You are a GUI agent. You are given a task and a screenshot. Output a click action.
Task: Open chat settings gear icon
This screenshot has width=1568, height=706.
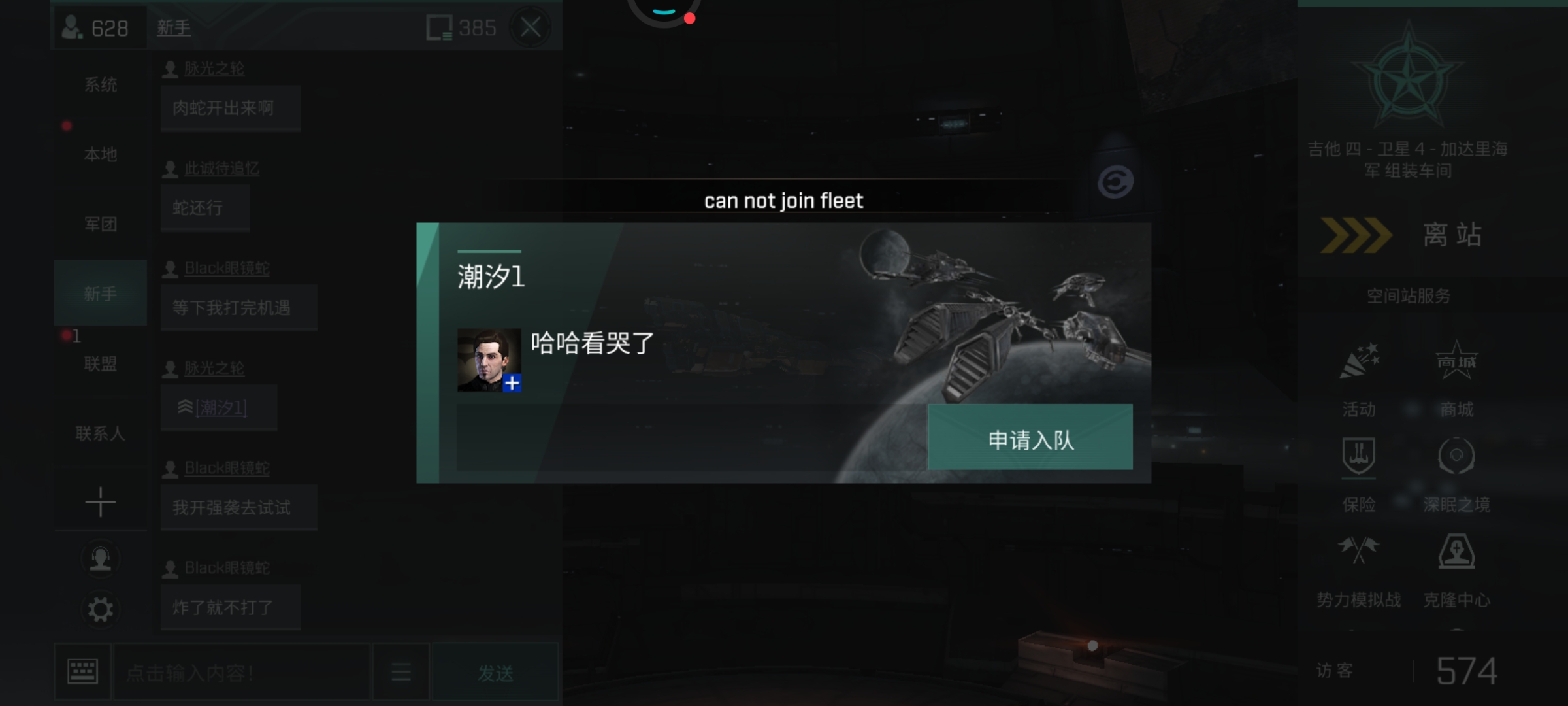tap(101, 610)
